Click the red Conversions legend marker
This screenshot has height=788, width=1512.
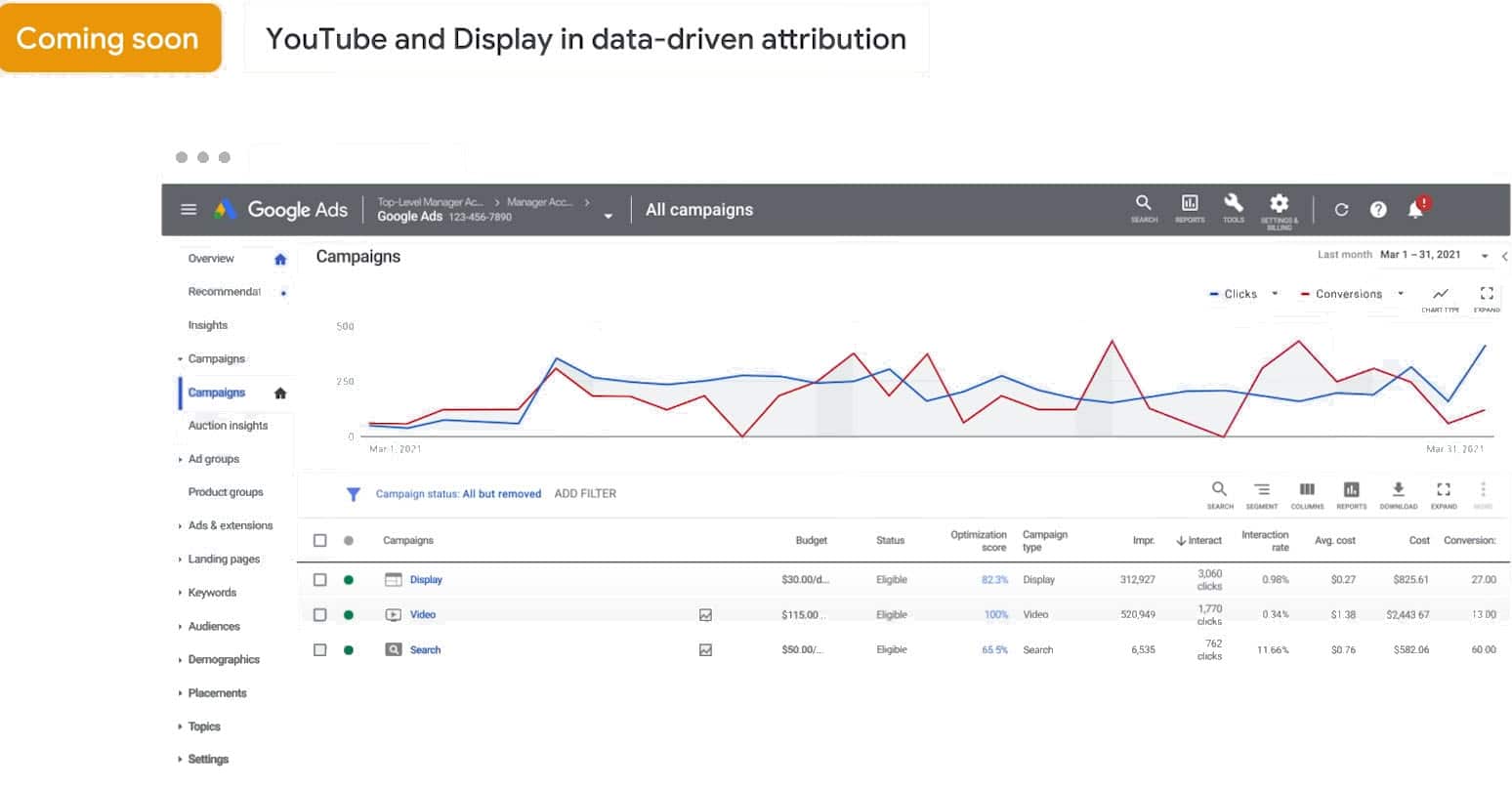(1305, 294)
